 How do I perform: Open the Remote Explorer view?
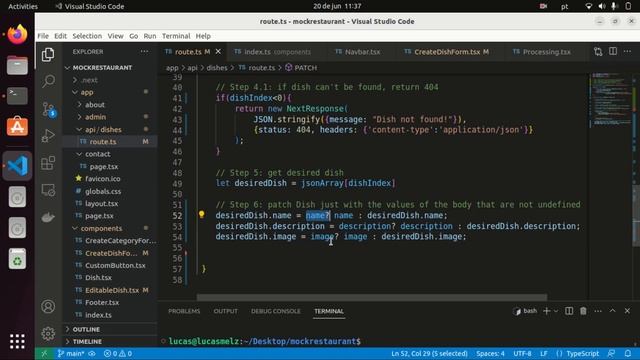coord(48,190)
